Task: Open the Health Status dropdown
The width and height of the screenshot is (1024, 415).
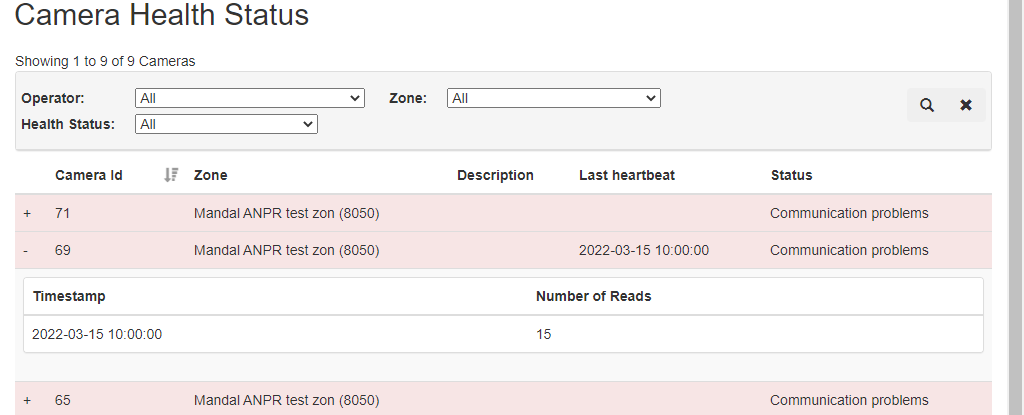Action: pos(226,124)
